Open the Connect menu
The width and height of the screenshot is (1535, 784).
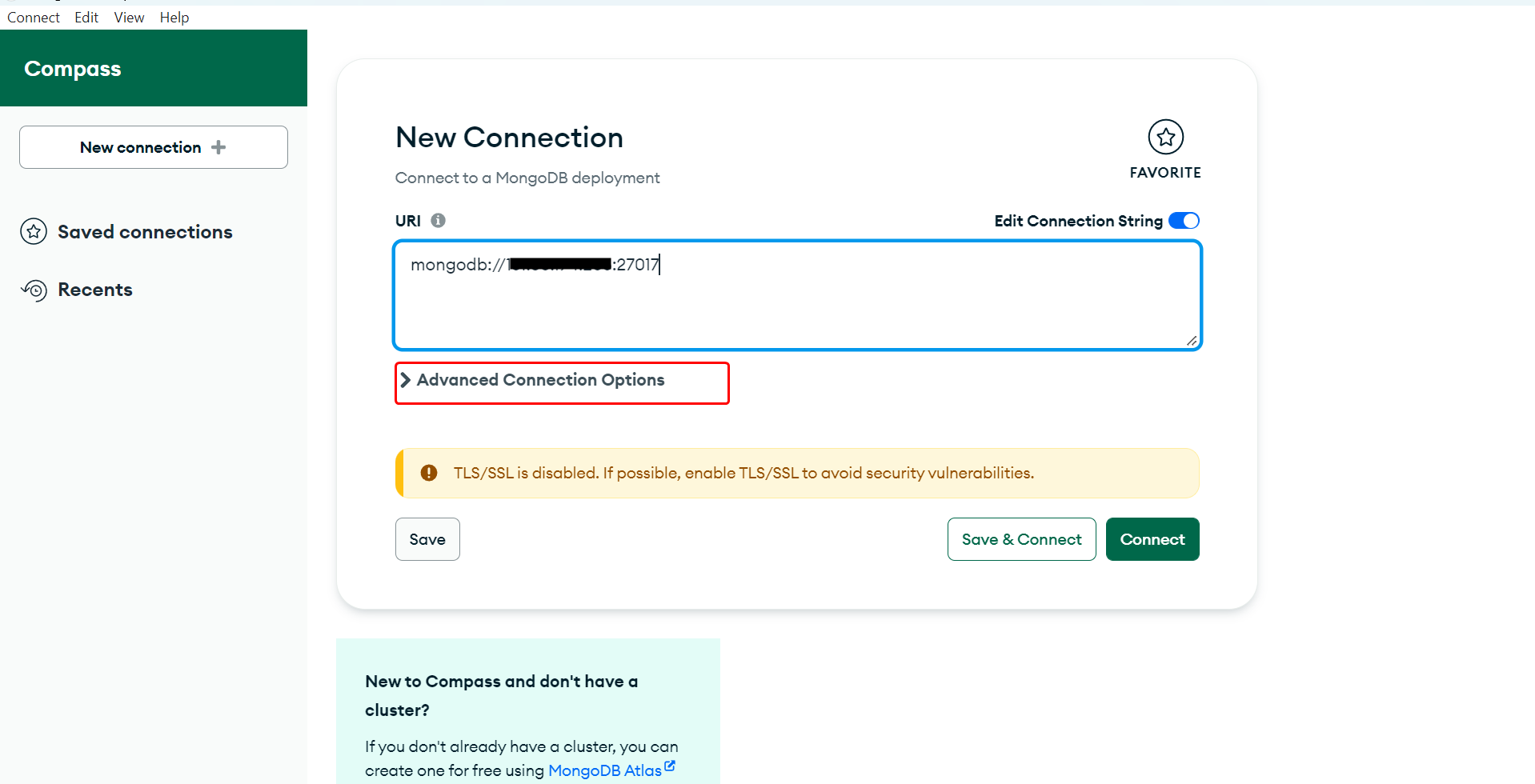coord(34,18)
